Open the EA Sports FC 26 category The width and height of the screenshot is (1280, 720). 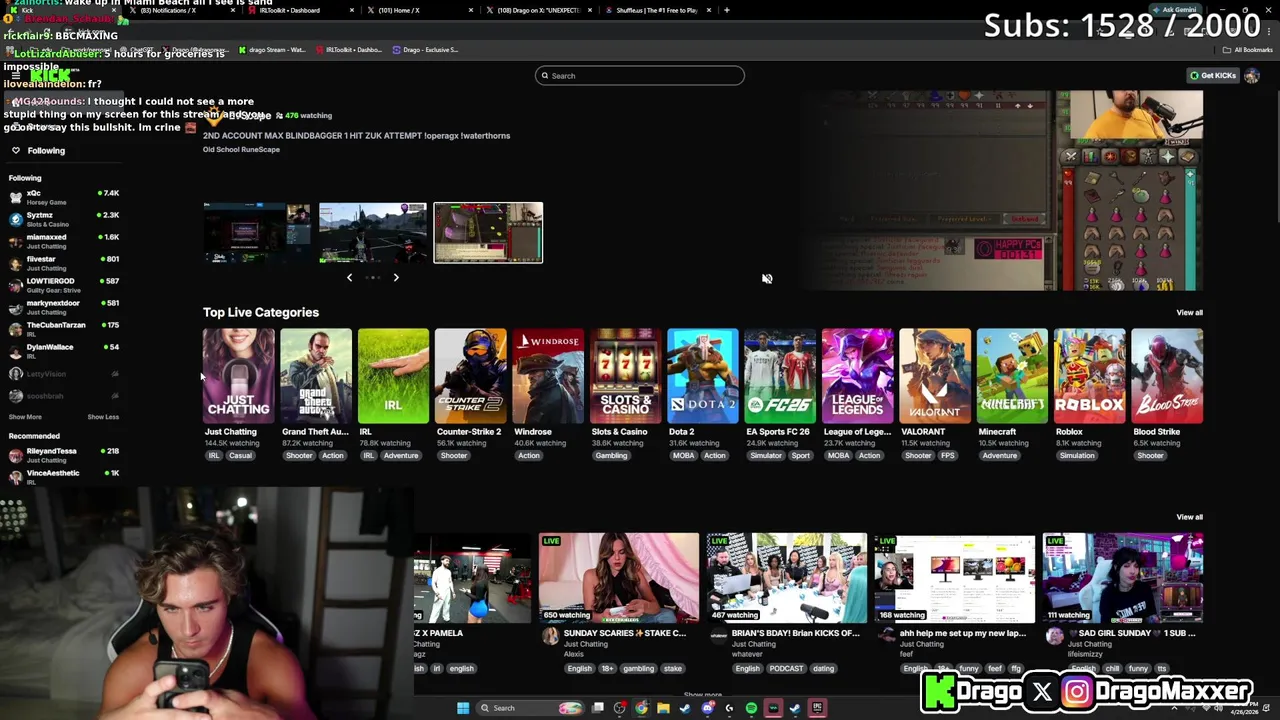[x=780, y=376]
